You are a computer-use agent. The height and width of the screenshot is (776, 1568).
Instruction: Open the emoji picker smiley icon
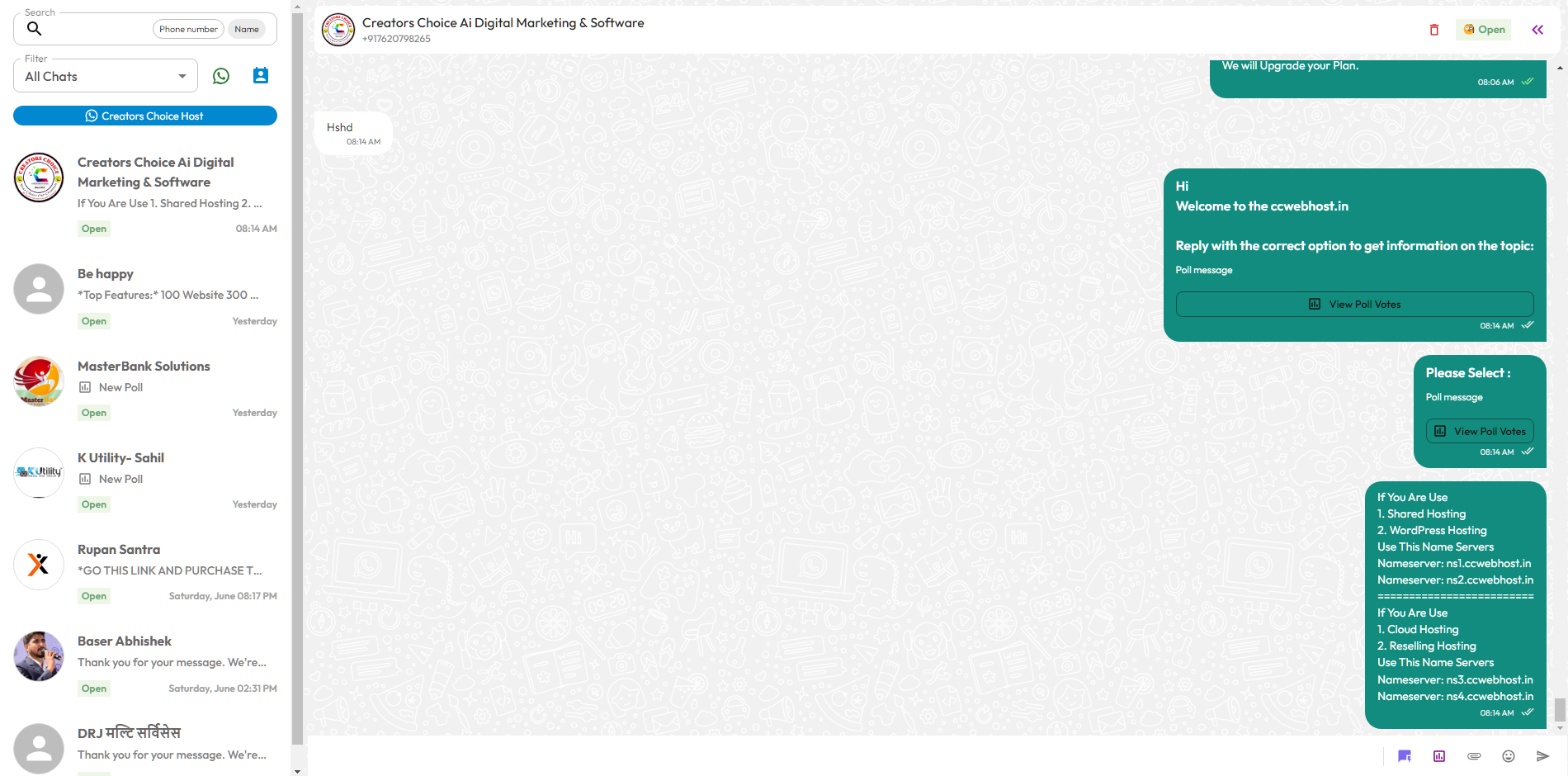[x=1509, y=756]
